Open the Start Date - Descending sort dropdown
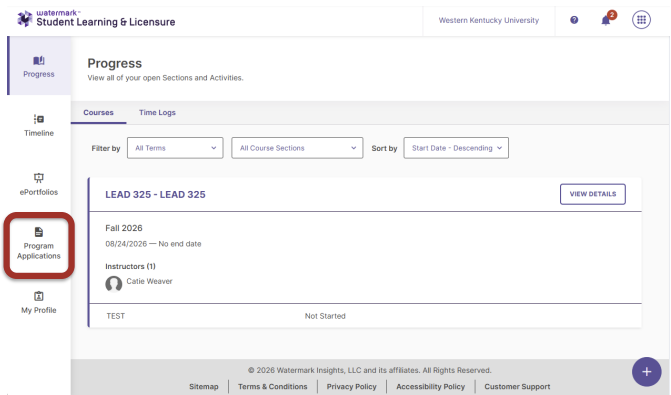 coord(456,148)
